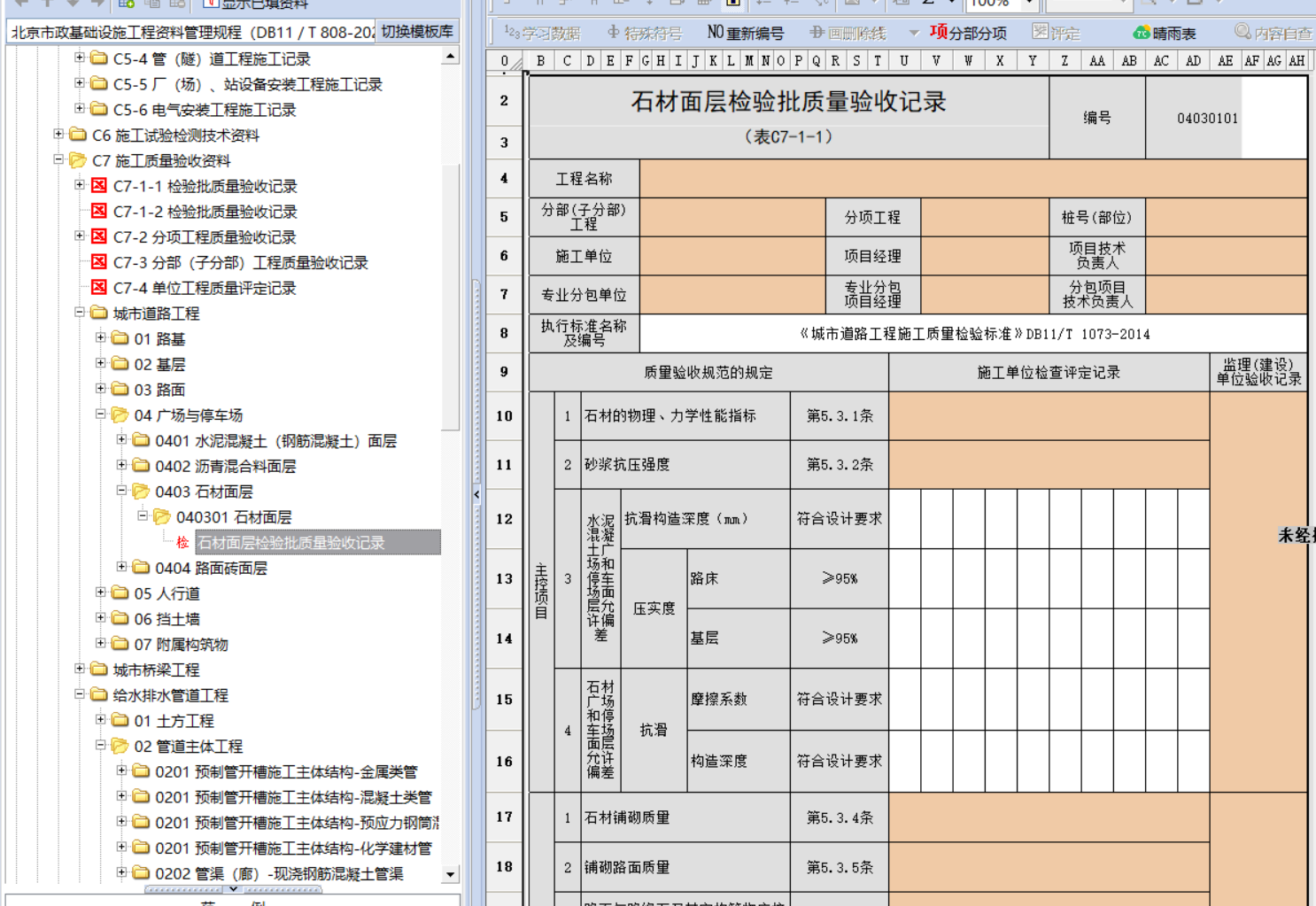Click the folder icon of 02 基层
The height and width of the screenshot is (906, 1316).
coord(120,363)
